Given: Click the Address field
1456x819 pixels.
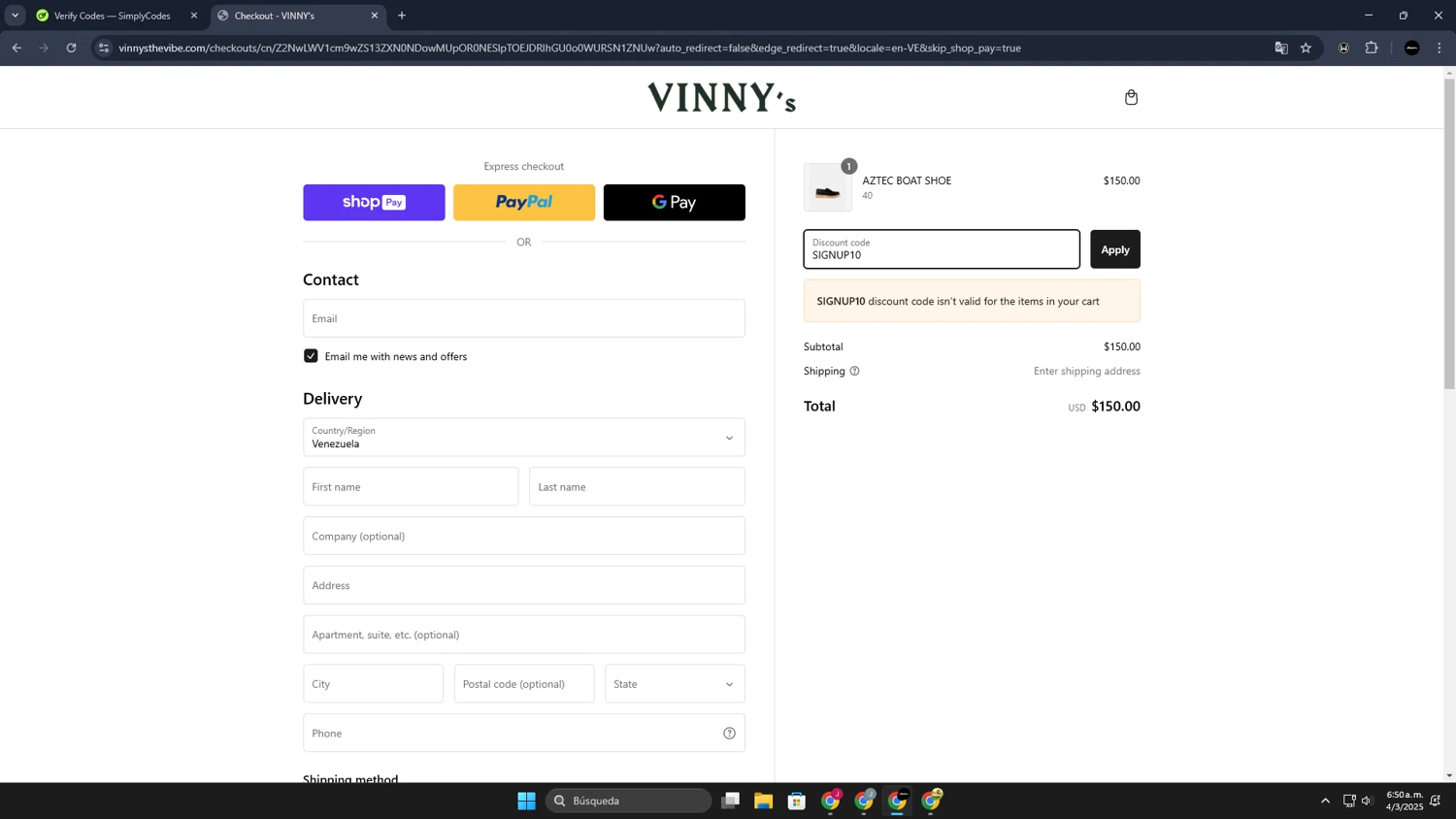Looking at the screenshot, I should coord(524,585).
